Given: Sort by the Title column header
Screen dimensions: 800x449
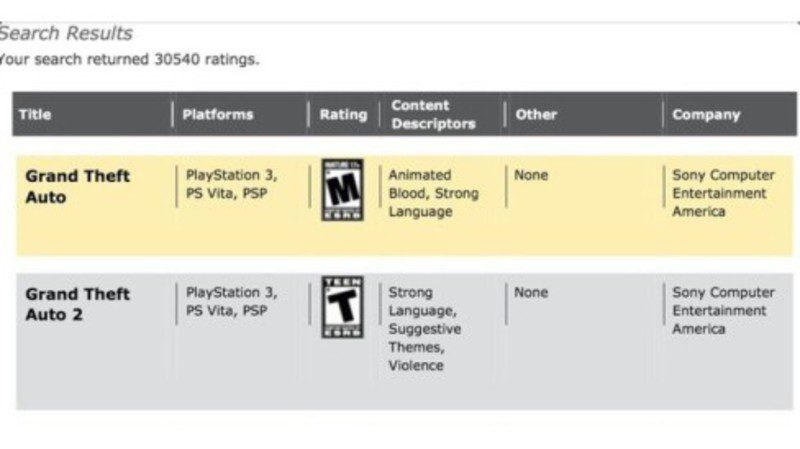Looking at the screenshot, I should point(35,114).
